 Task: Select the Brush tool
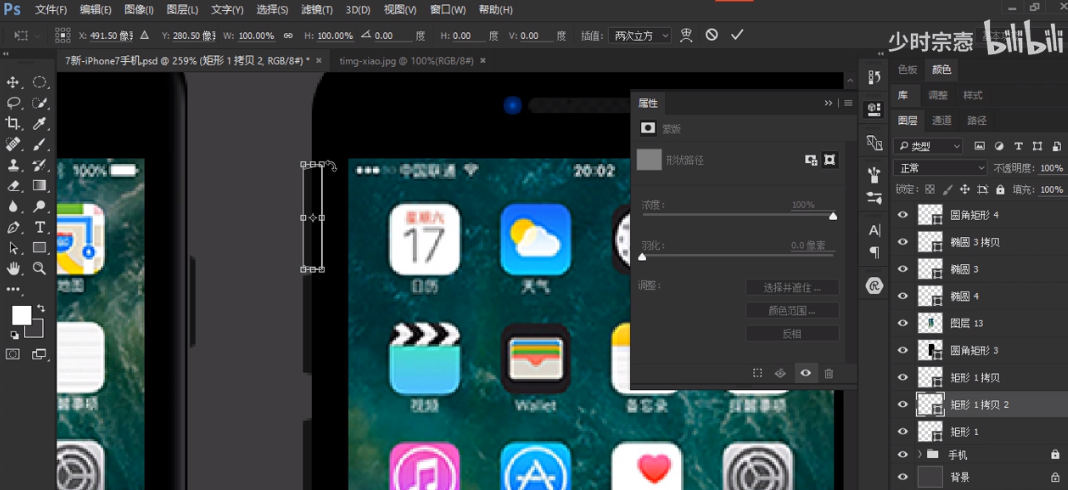point(40,144)
